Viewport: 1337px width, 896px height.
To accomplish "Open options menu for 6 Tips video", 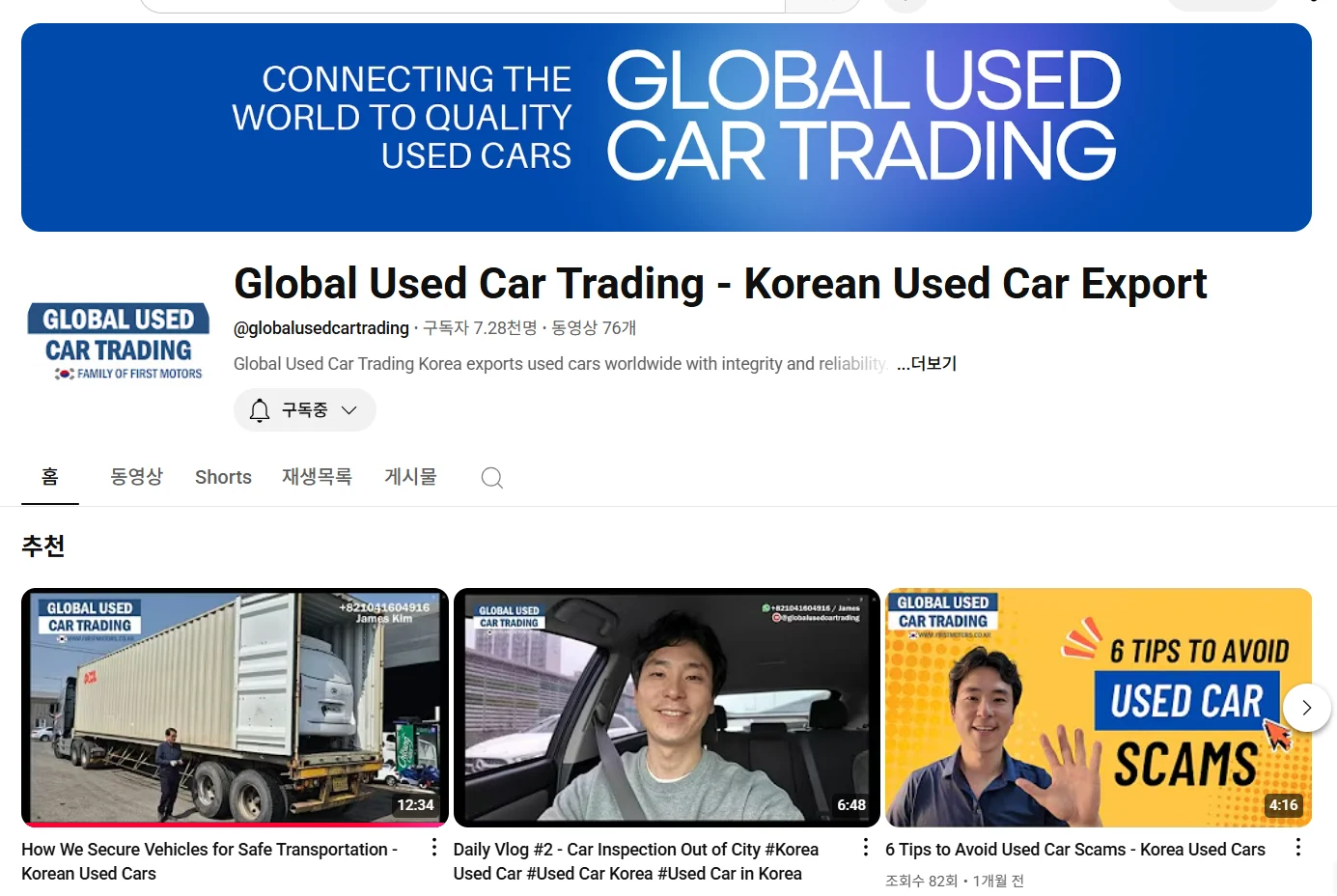I will click(1297, 848).
